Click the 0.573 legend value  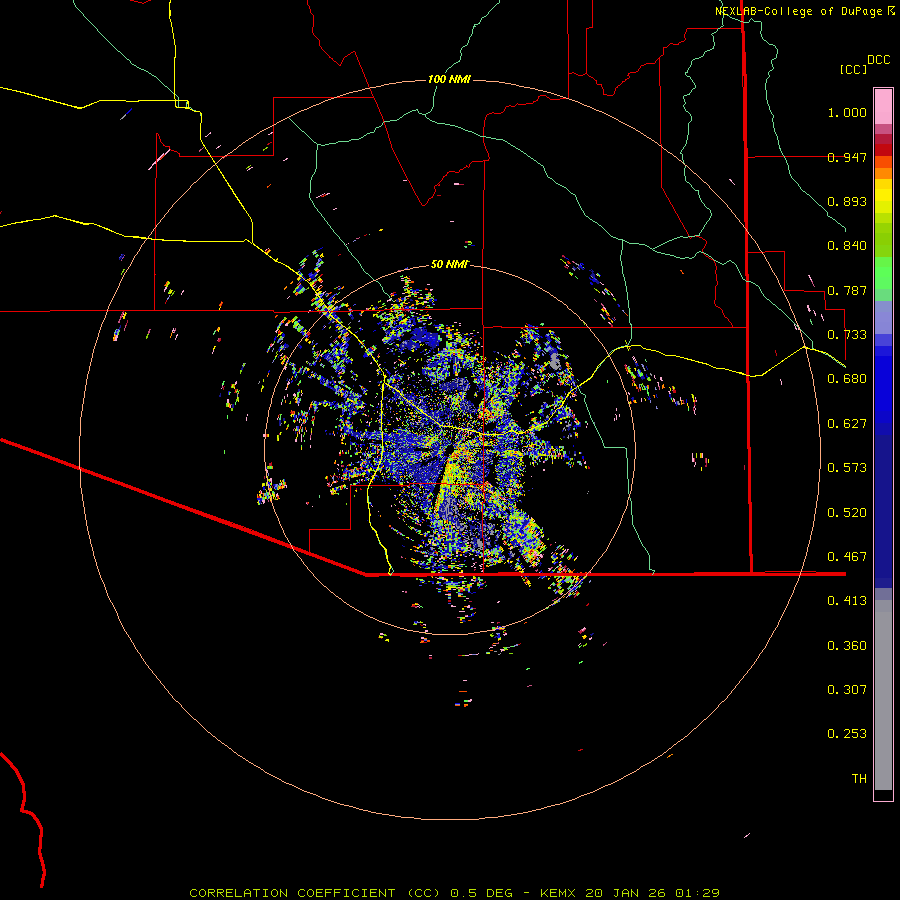point(847,468)
